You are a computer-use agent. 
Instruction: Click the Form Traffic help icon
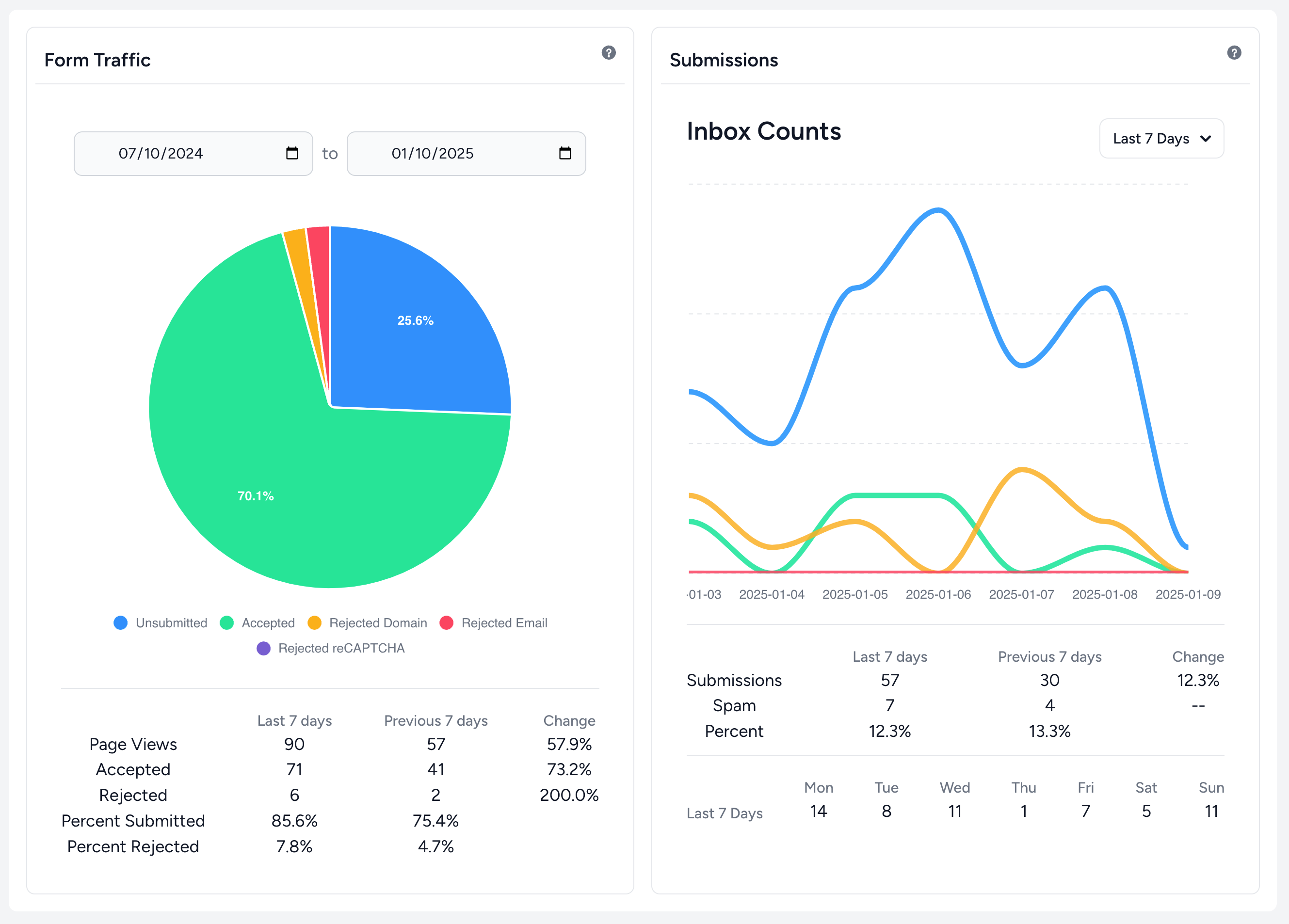pyautogui.click(x=608, y=53)
